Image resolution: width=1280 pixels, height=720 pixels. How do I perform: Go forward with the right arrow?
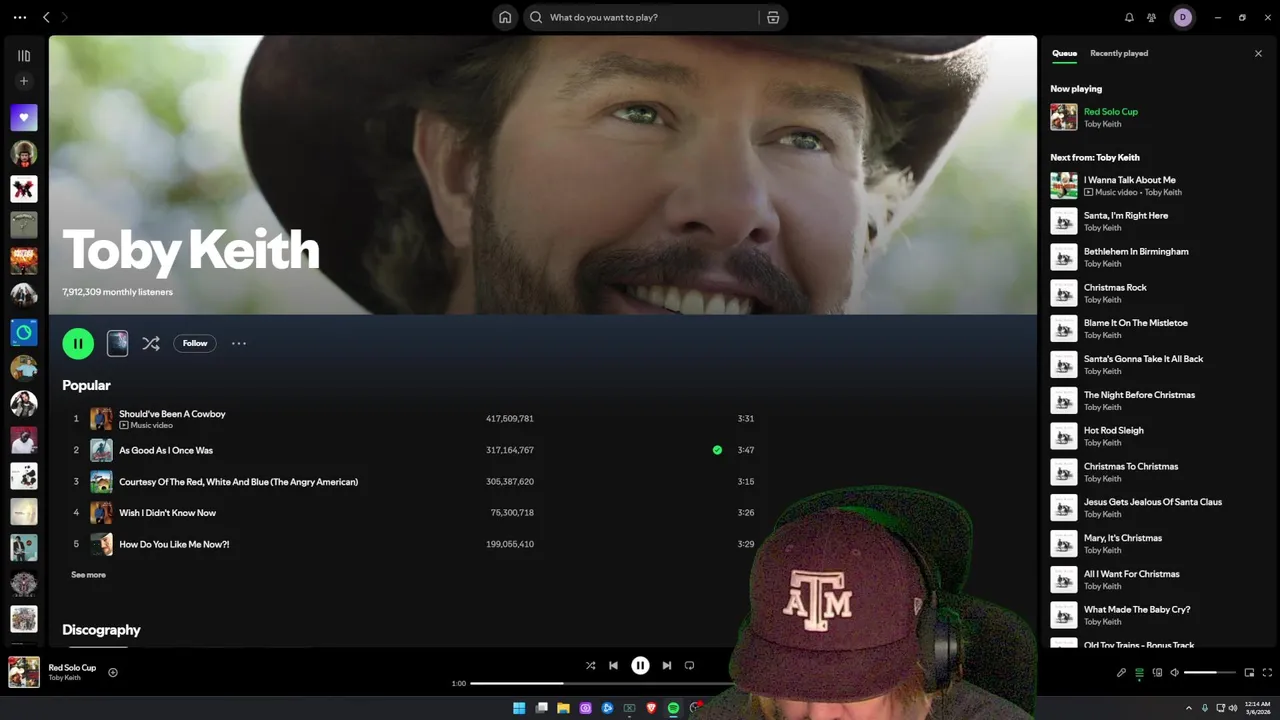tap(64, 17)
